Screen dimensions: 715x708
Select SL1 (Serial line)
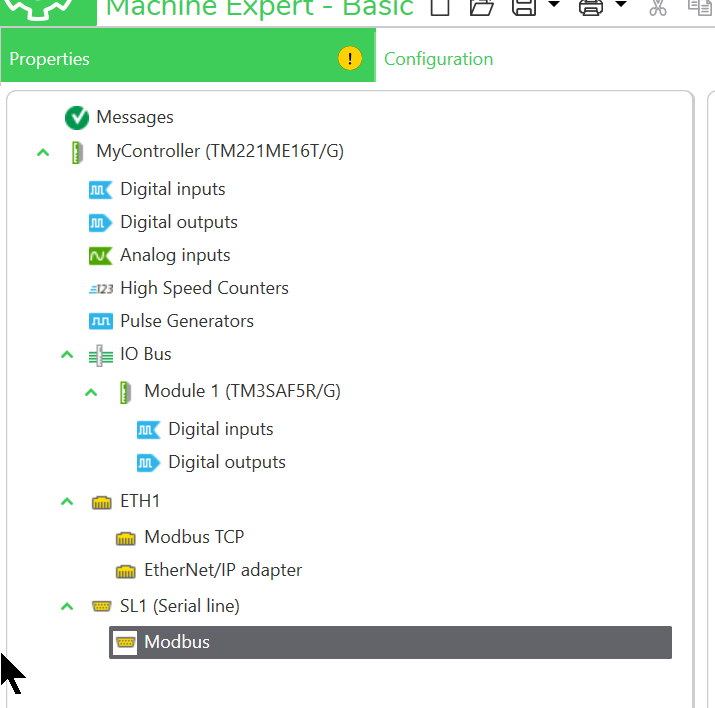180,607
